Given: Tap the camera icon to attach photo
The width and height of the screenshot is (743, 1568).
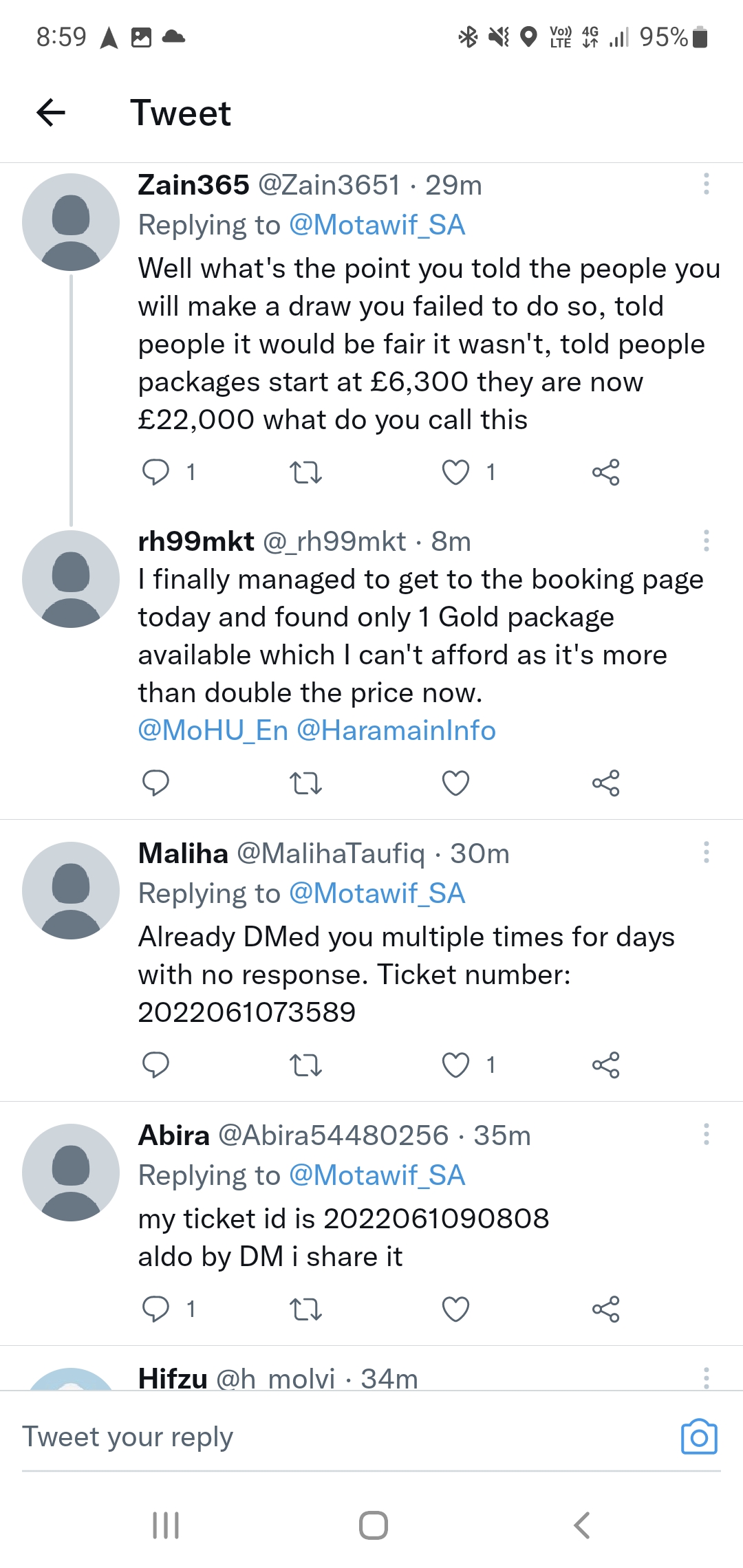Looking at the screenshot, I should (x=699, y=1437).
